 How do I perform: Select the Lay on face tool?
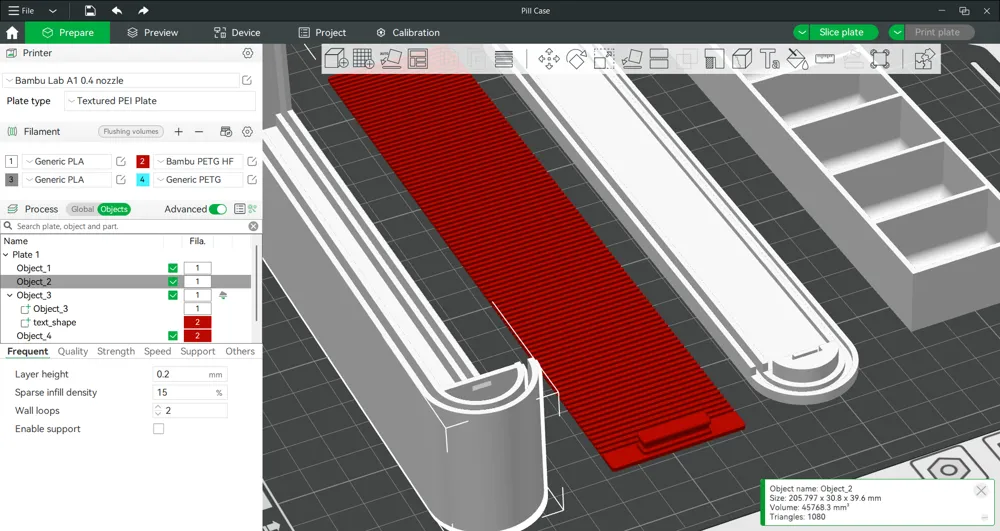click(631, 59)
